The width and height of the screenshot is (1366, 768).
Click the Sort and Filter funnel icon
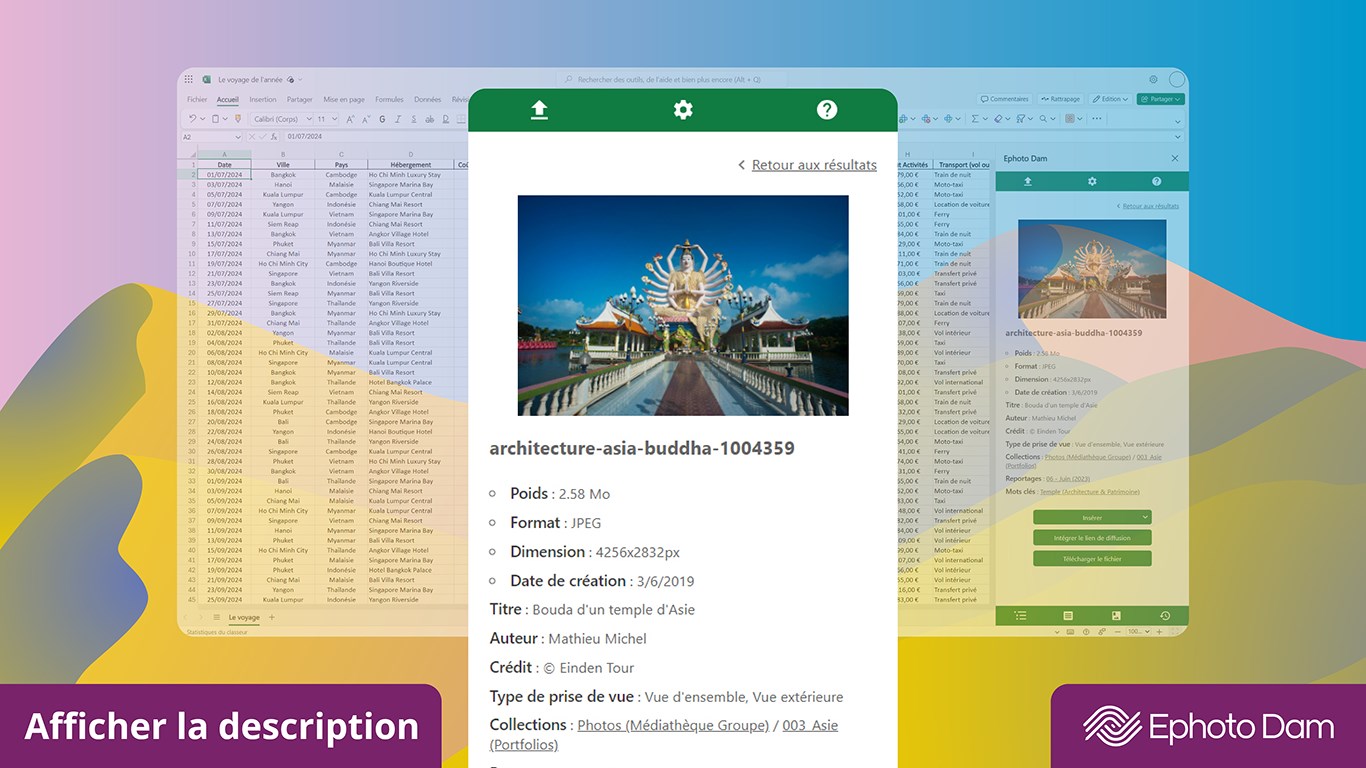coord(1020,119)
